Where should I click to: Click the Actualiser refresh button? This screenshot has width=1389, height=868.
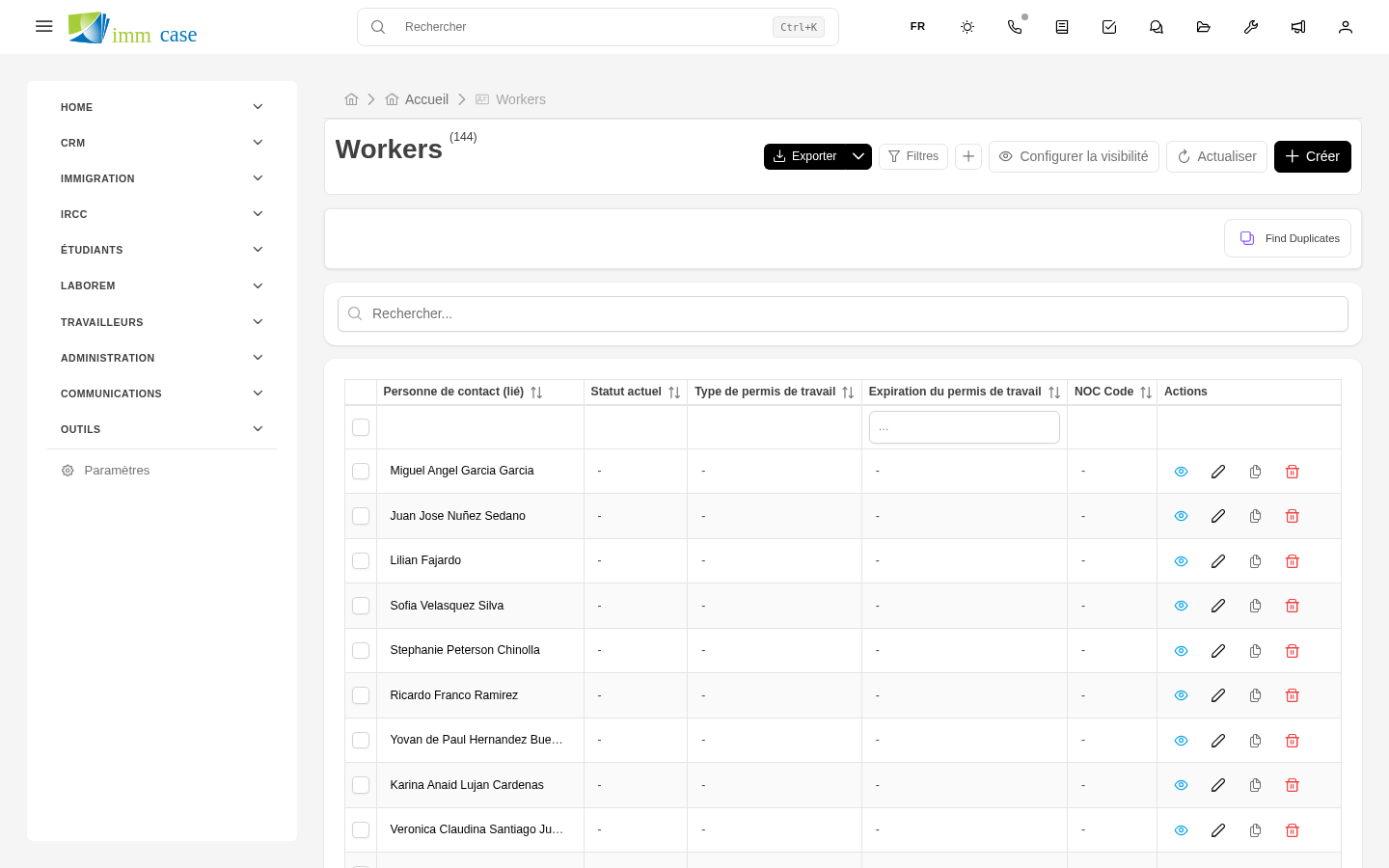tap(1216, 156)
